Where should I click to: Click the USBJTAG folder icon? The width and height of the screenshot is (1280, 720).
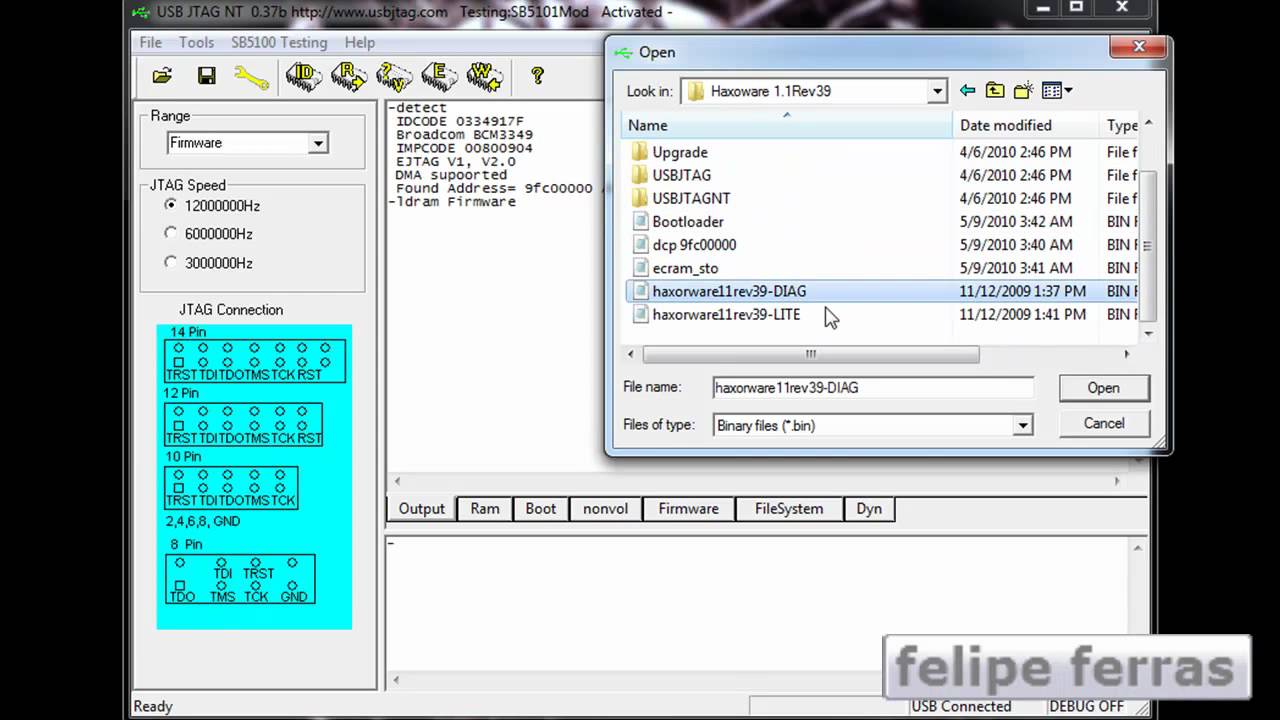640,175
